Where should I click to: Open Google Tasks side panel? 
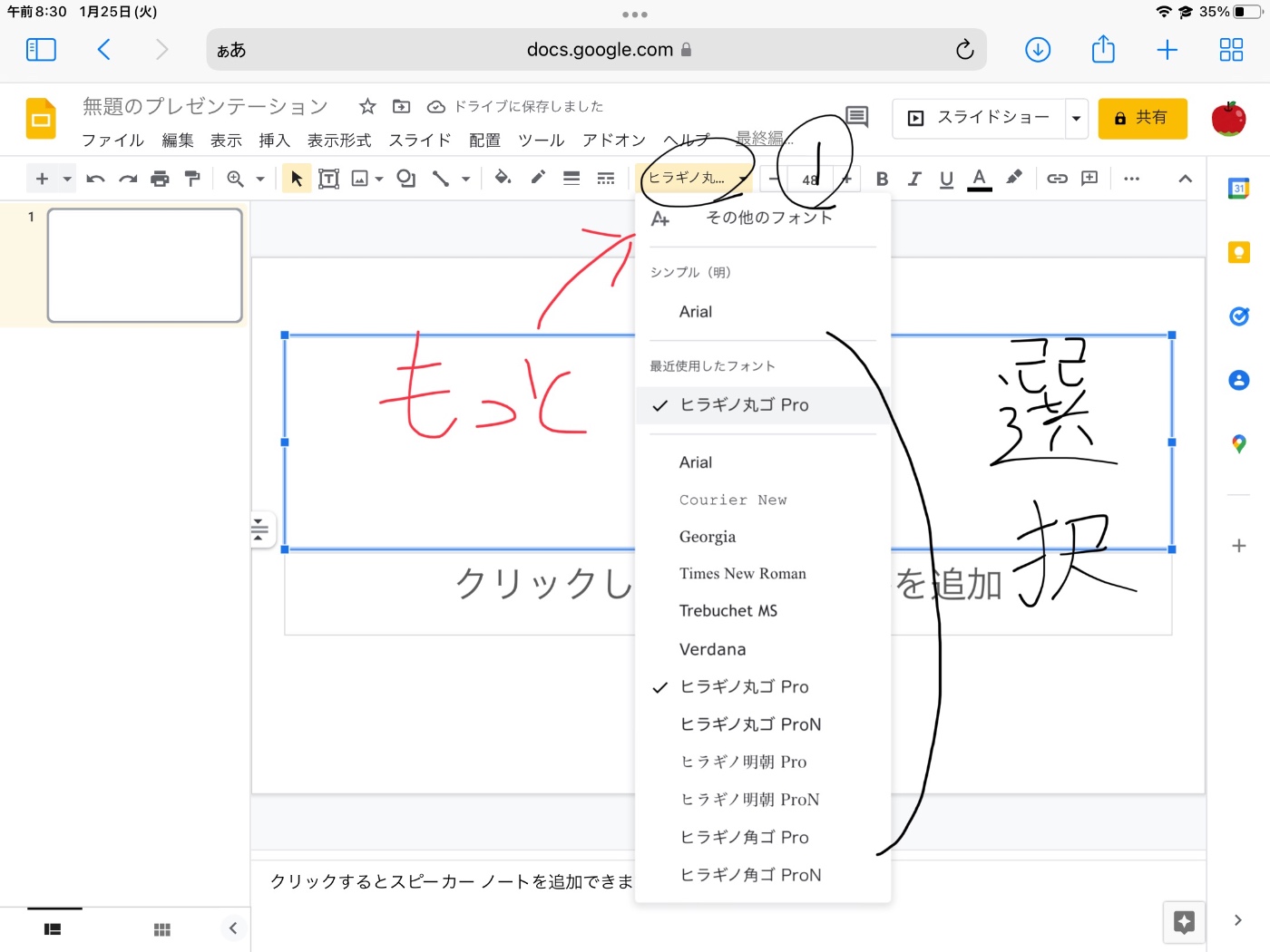[x=1238, y=316]
